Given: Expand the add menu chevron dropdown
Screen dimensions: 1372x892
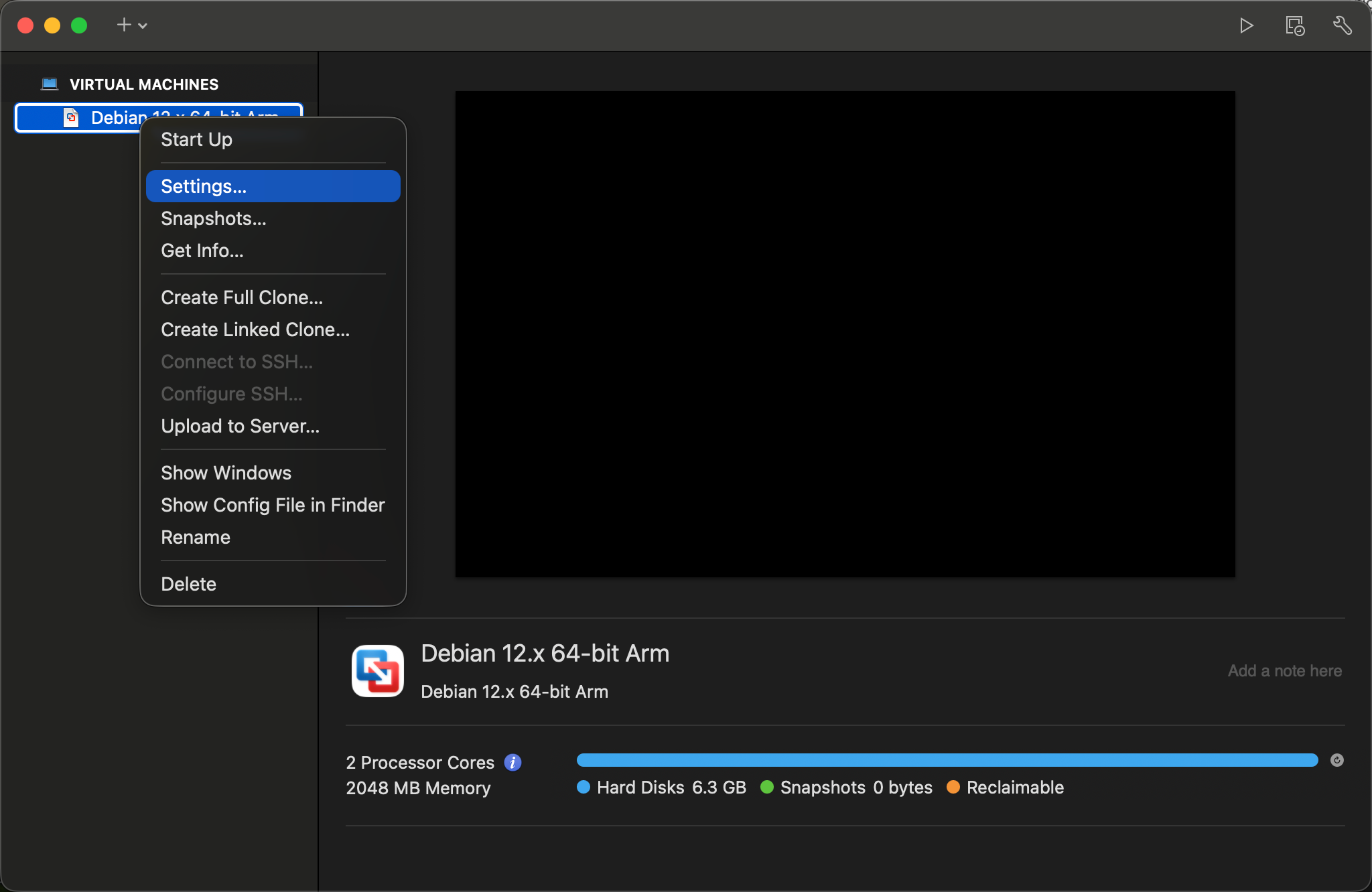Looking at the screenshot, I should click(143, 26).
